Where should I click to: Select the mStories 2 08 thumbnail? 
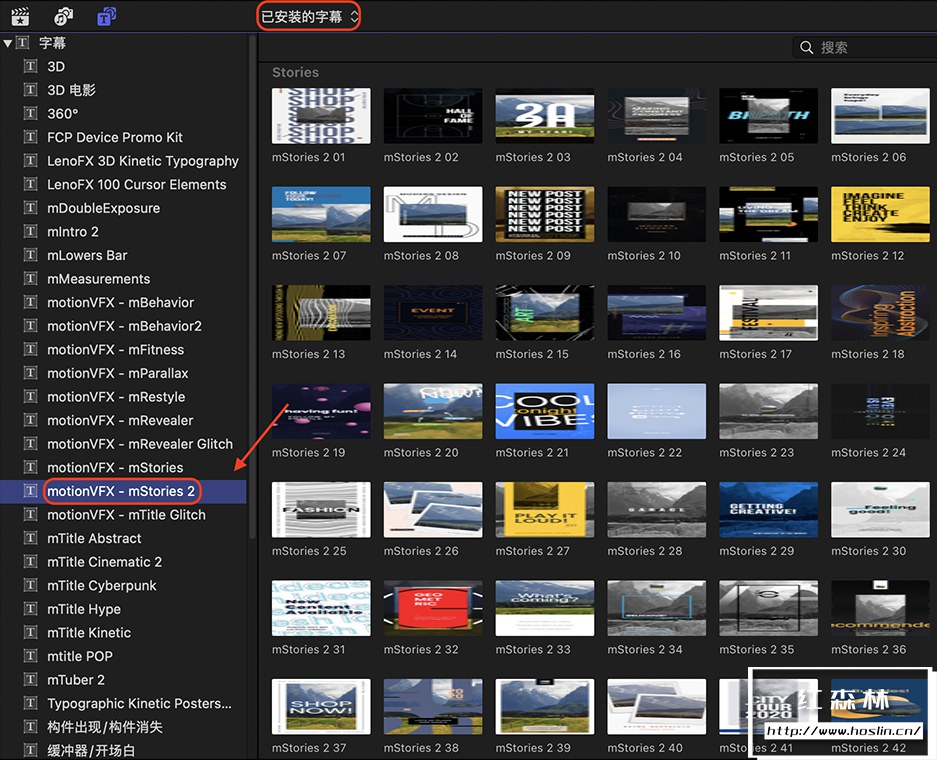point(433,214)
